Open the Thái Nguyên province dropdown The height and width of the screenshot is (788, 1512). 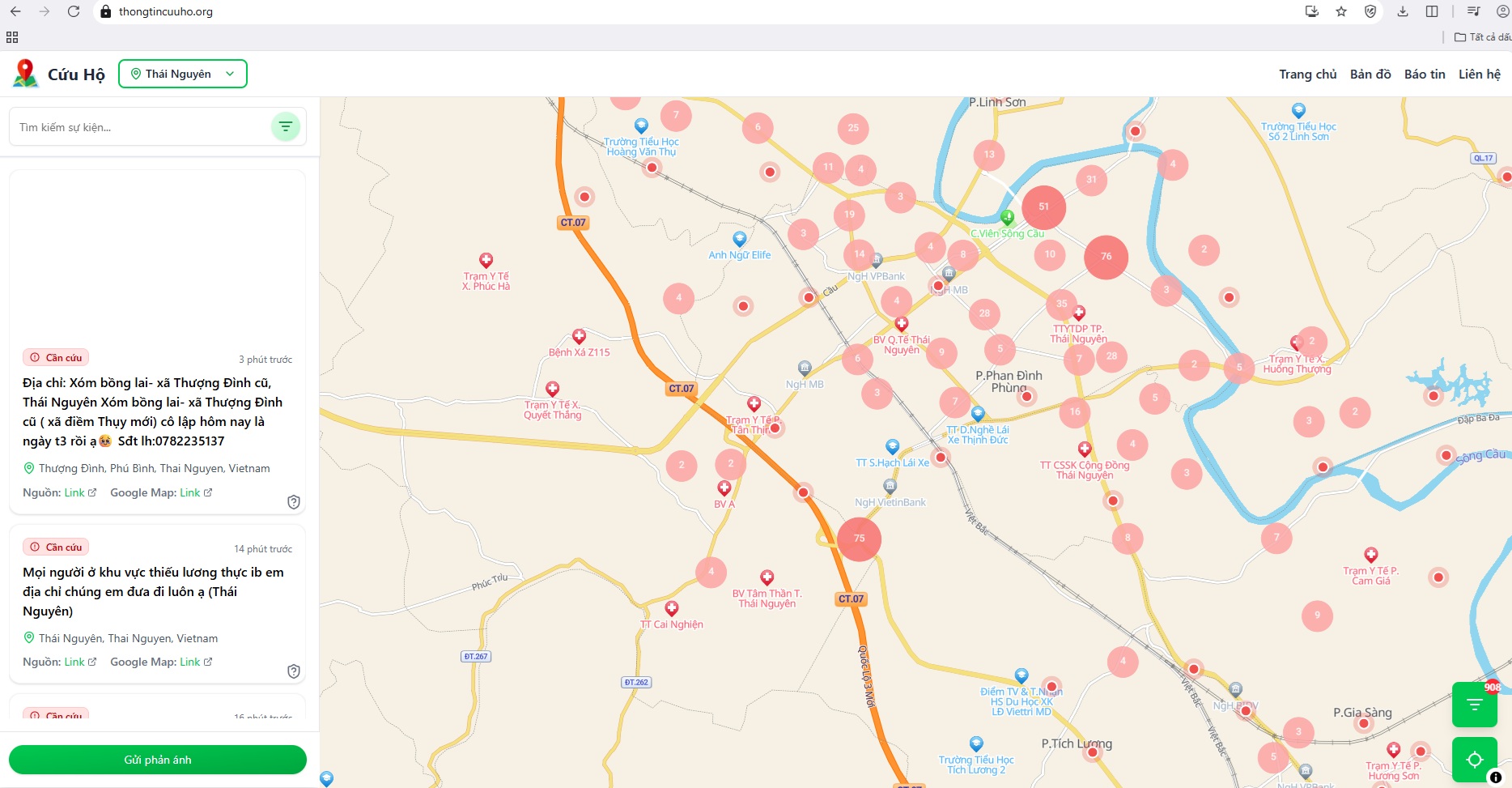click(183, 74)
